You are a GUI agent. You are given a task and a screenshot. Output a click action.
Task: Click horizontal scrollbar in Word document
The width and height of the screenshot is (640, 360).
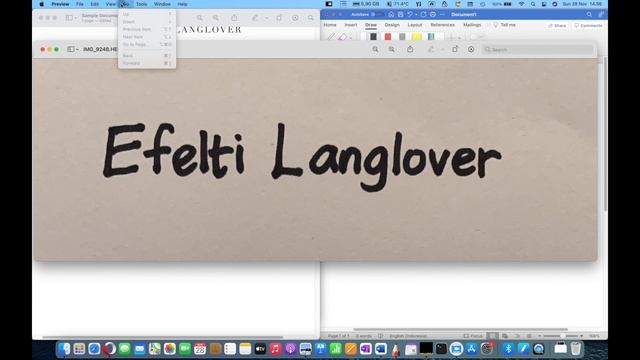pyautogui.click(x=460, y=329)
